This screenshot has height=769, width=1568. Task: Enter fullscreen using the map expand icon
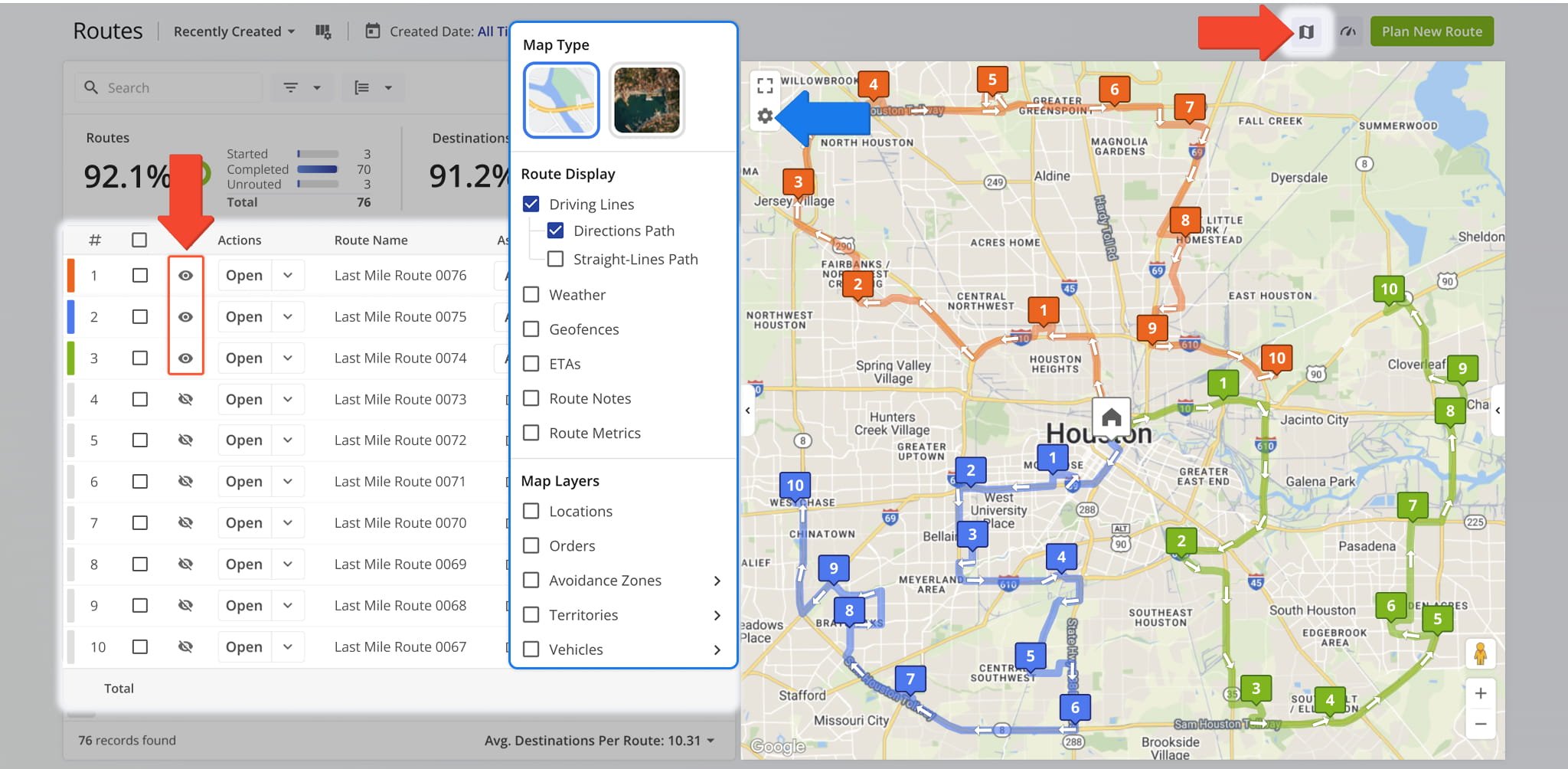[765, 86]
